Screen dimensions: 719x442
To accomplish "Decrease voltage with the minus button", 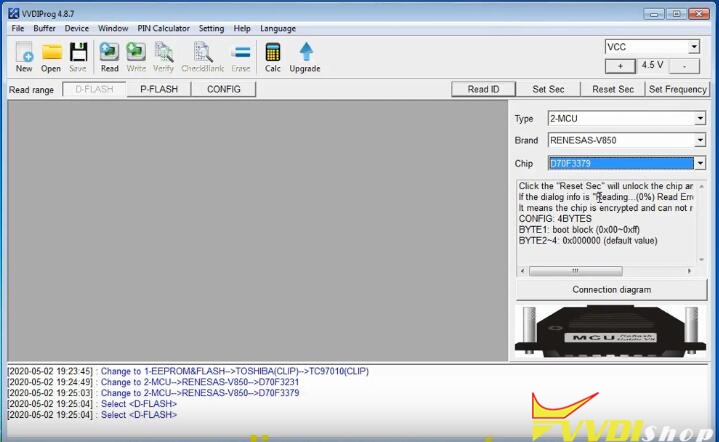I will pos(684,66).
